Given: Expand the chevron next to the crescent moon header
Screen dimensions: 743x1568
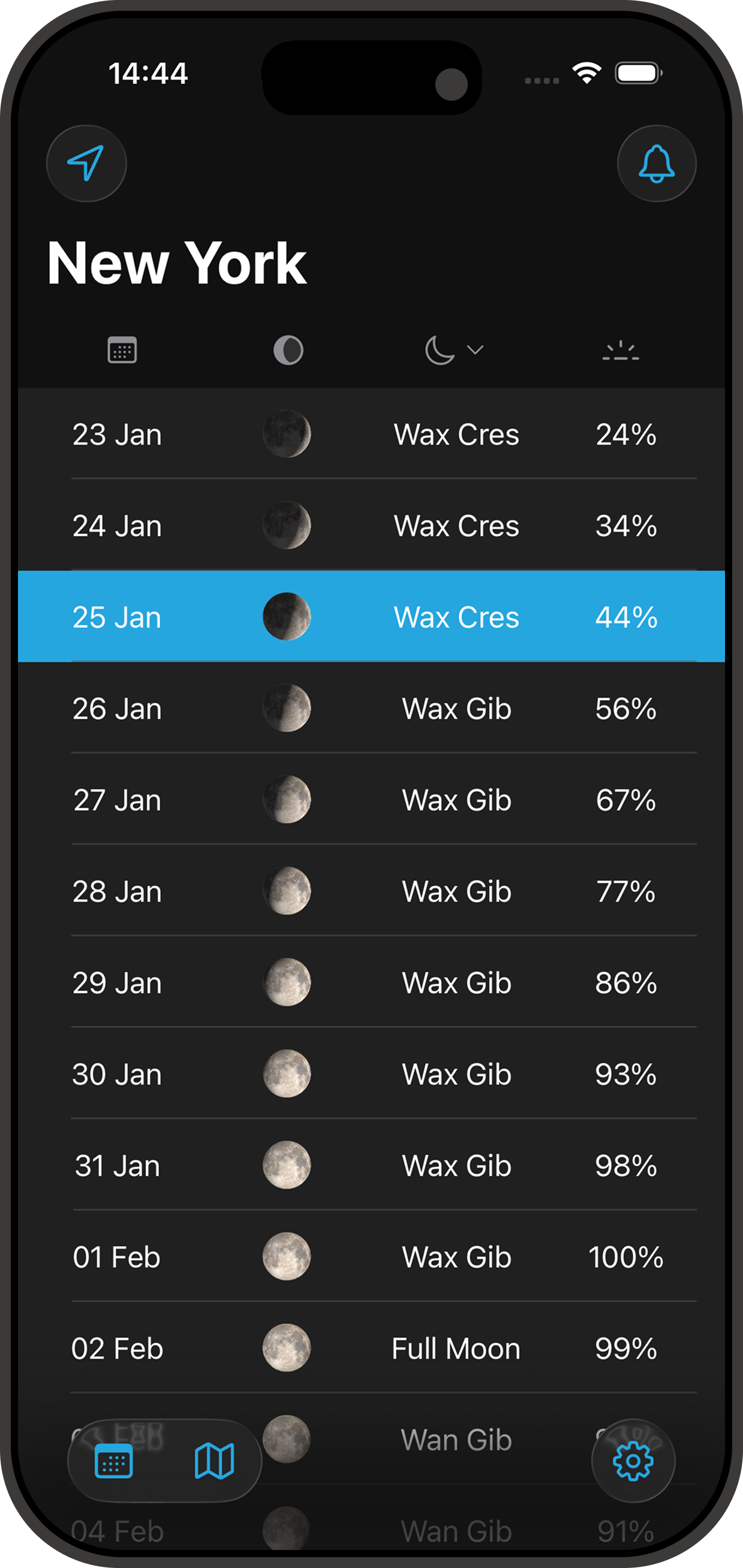Looking at the screenshot, I should (474, 350).
